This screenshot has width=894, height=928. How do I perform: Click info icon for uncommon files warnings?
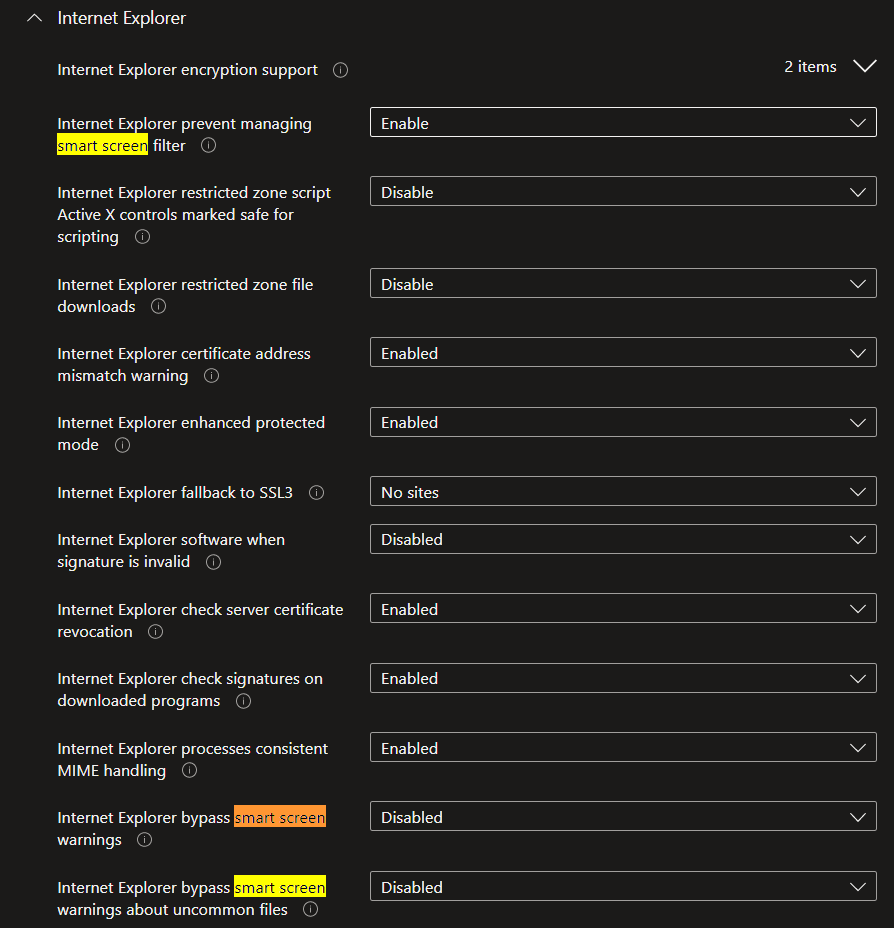tap(310, 910)
